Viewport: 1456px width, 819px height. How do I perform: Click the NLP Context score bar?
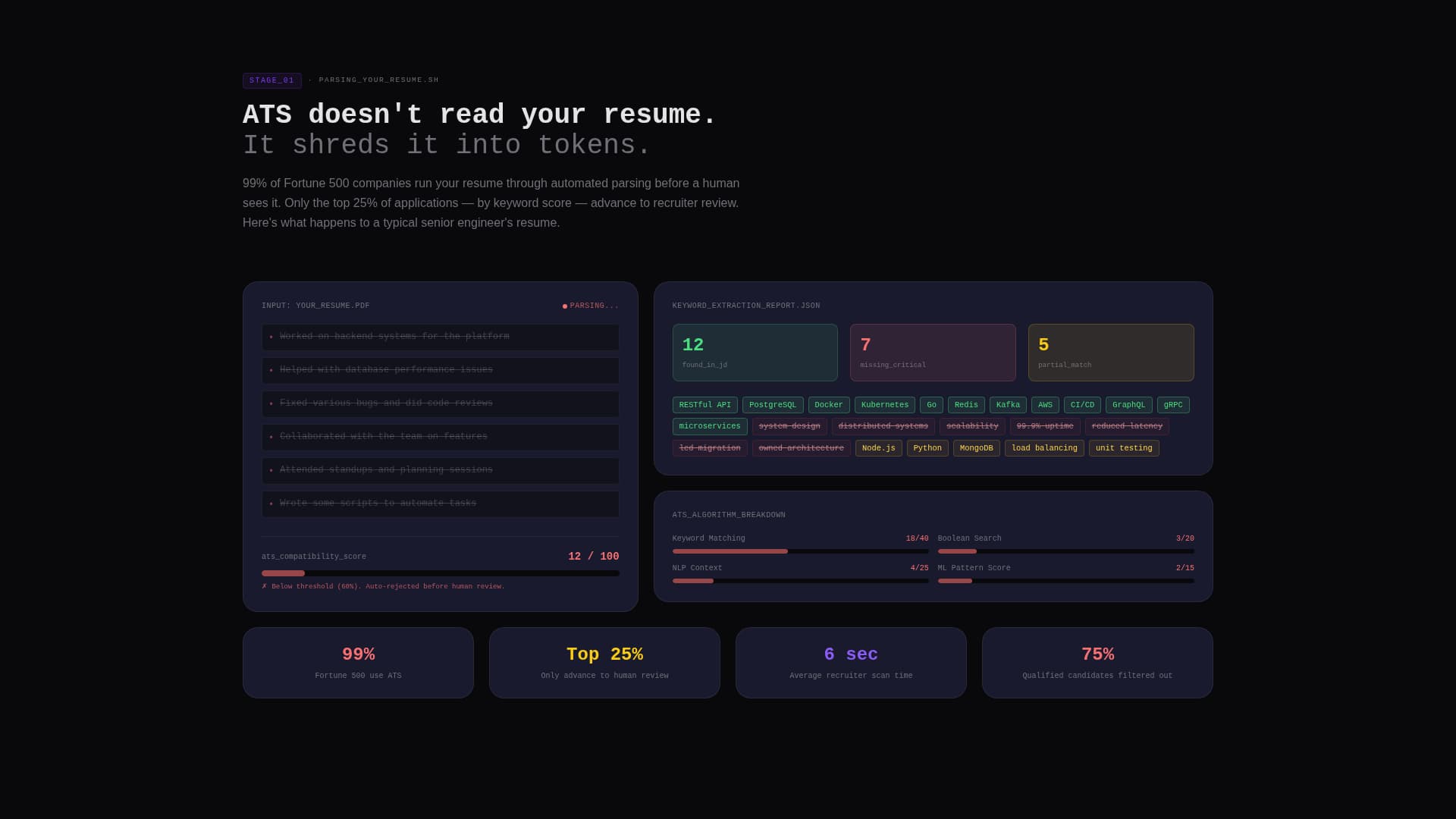click(800, 581)
